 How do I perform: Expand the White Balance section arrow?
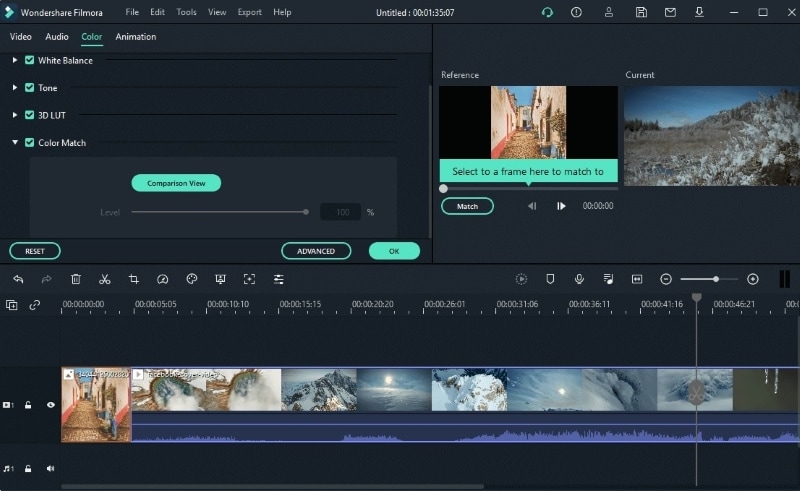(15, 60)
